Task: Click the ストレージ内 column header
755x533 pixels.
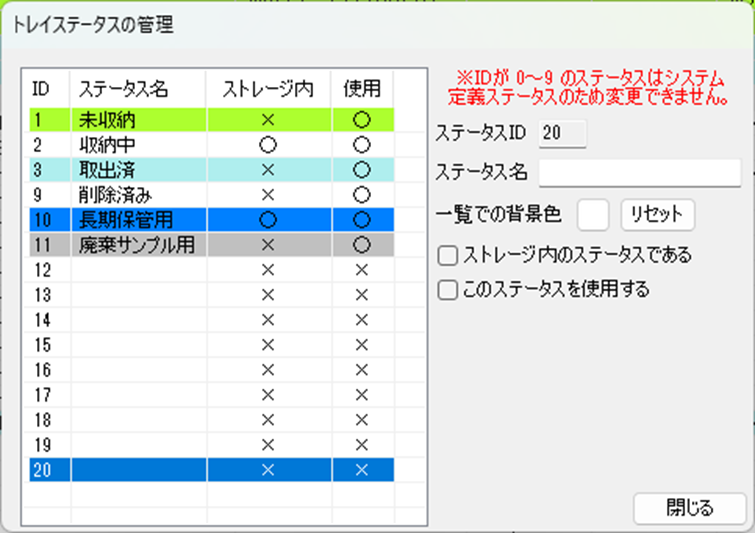Action: click(x=267, y=88)
